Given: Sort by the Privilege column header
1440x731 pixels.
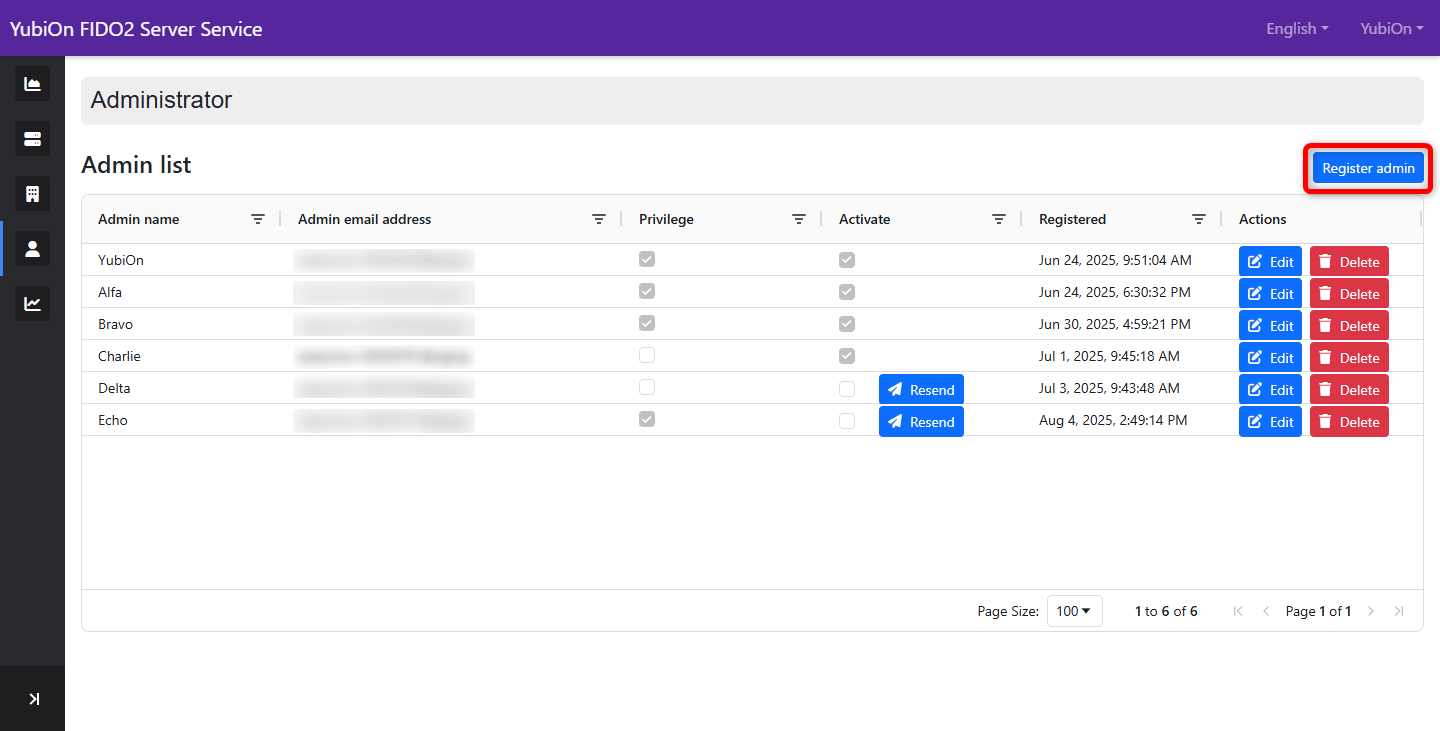Looking at the screenshot, I should pyautogui.click(x=666, y=219).
